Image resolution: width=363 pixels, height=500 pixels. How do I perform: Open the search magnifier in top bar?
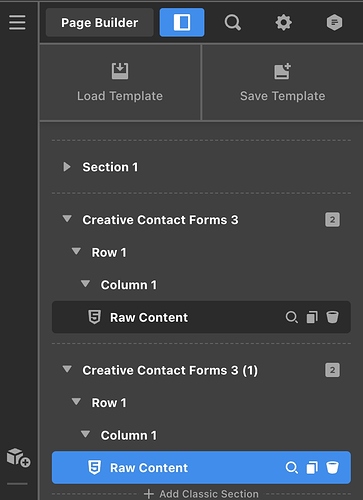232,23
